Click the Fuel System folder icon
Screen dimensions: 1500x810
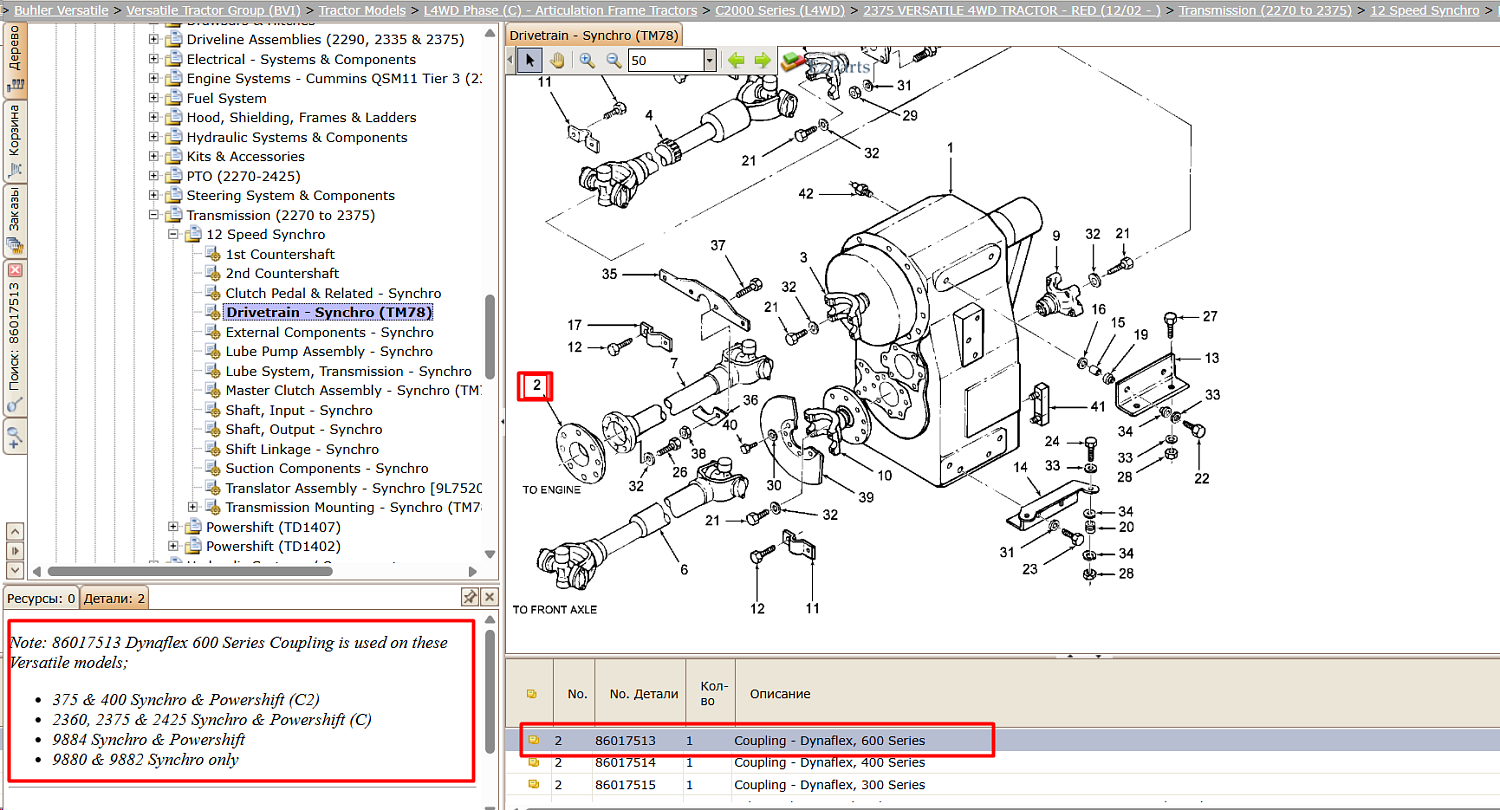click(x=173, y=98)
